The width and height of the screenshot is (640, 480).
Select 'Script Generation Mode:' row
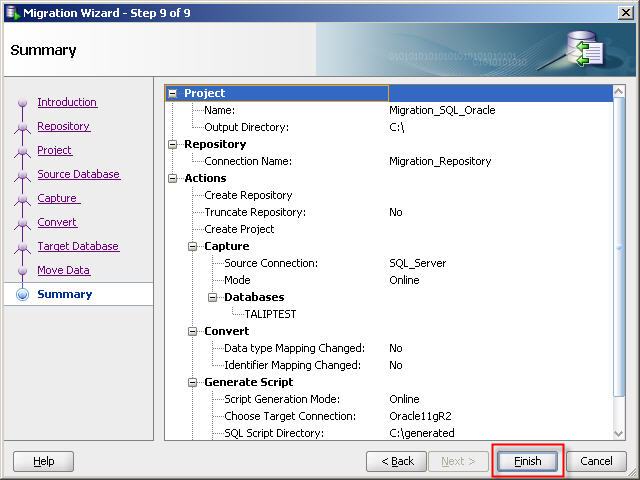(389, 399)
